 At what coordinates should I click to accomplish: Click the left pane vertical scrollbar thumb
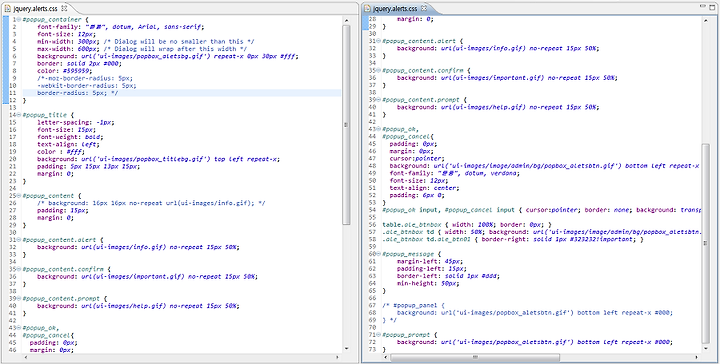pos(346,124)
